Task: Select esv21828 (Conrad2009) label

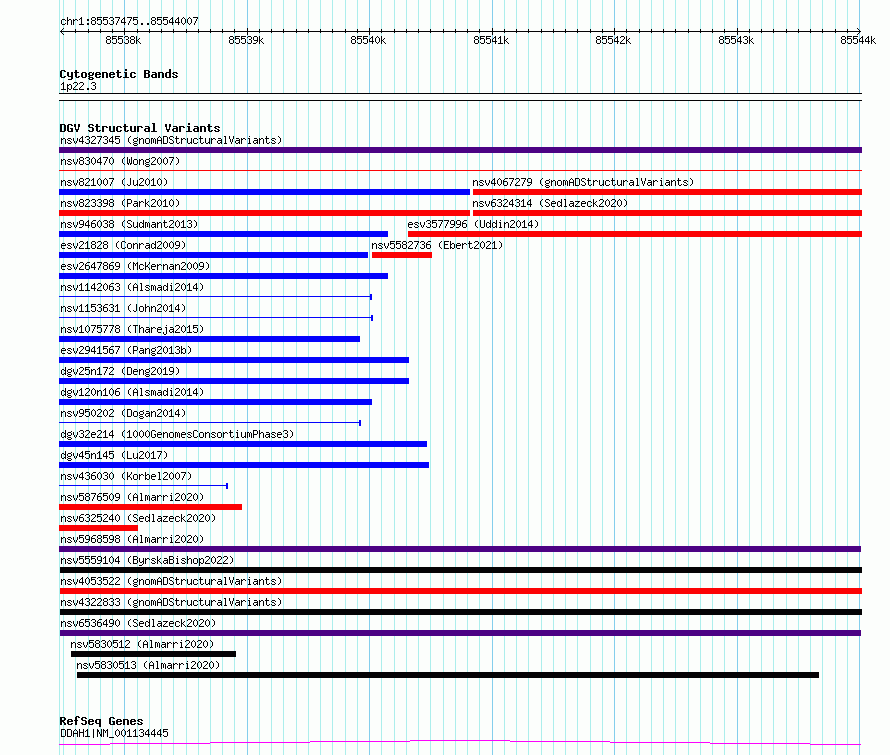Action: [123, 245]
